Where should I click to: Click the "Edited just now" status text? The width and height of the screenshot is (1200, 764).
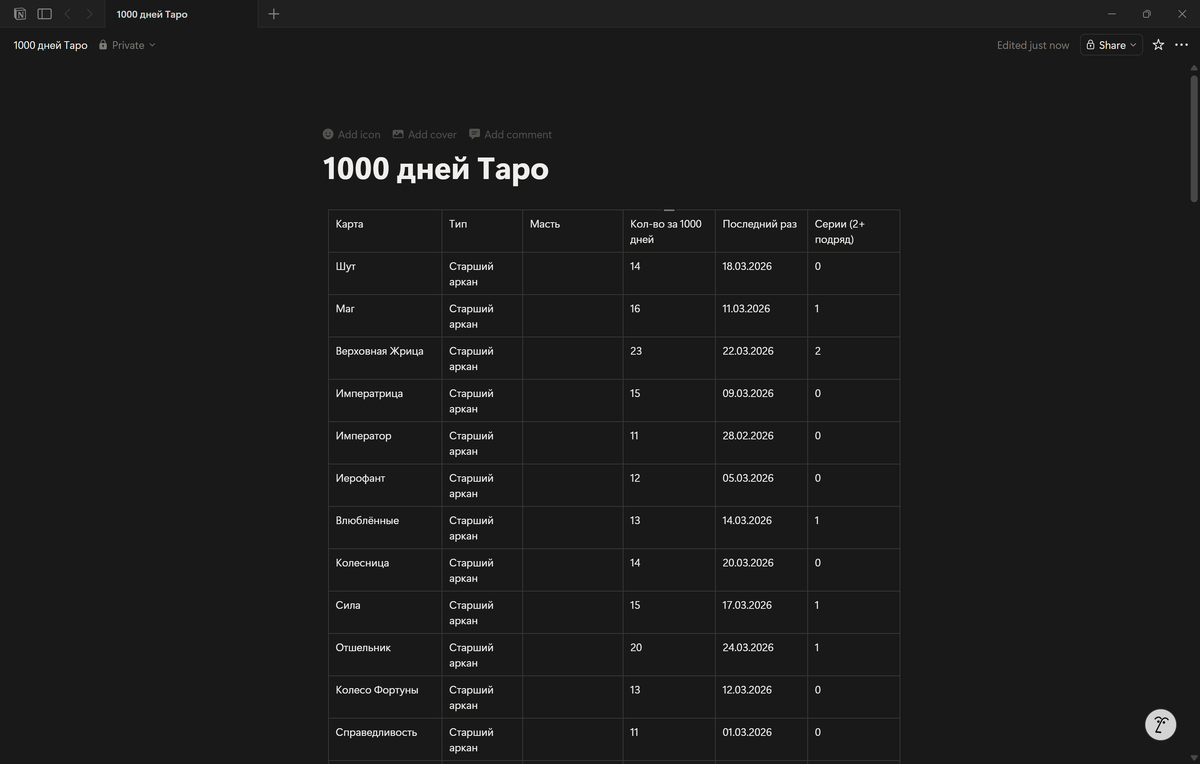point(1032,45)
